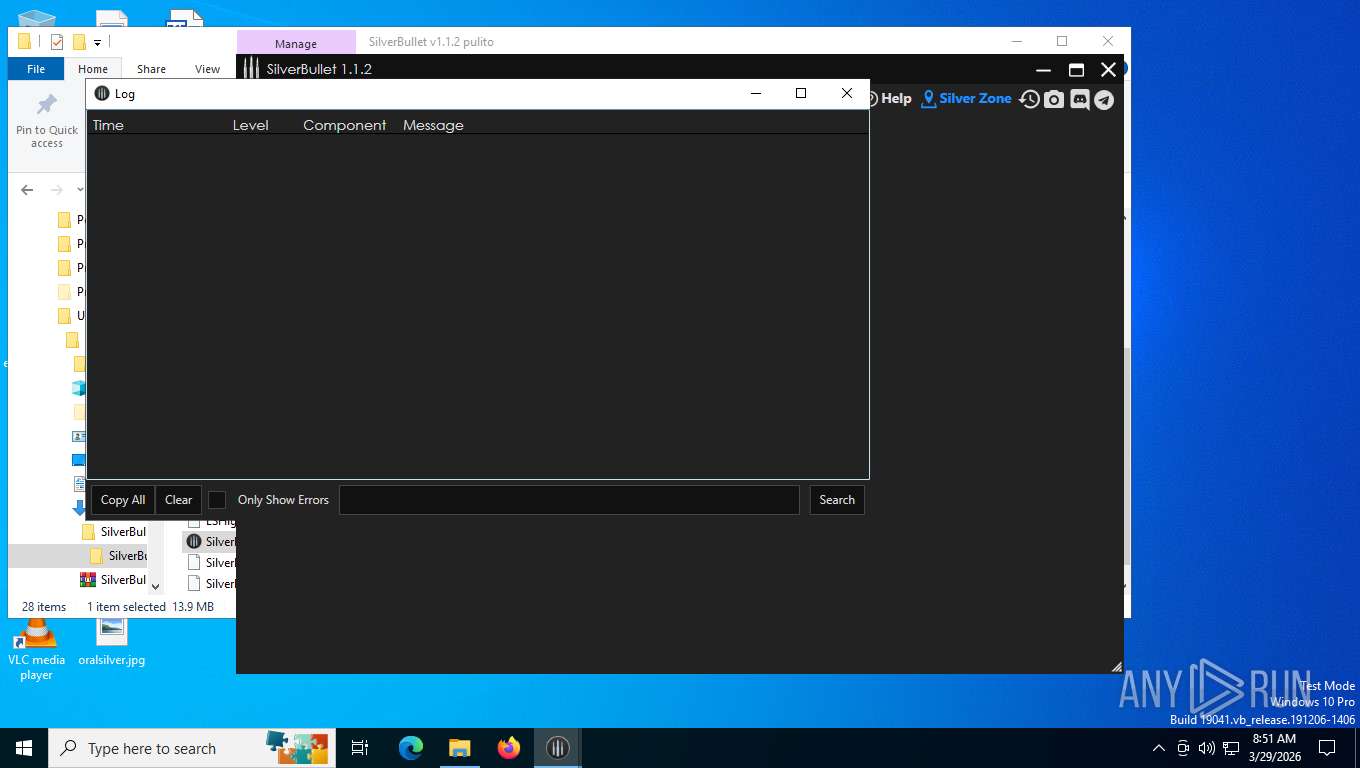This screenshot has width=1360, height=768.
Task: Open network icon in system tray
Action: pos(1231,748)
